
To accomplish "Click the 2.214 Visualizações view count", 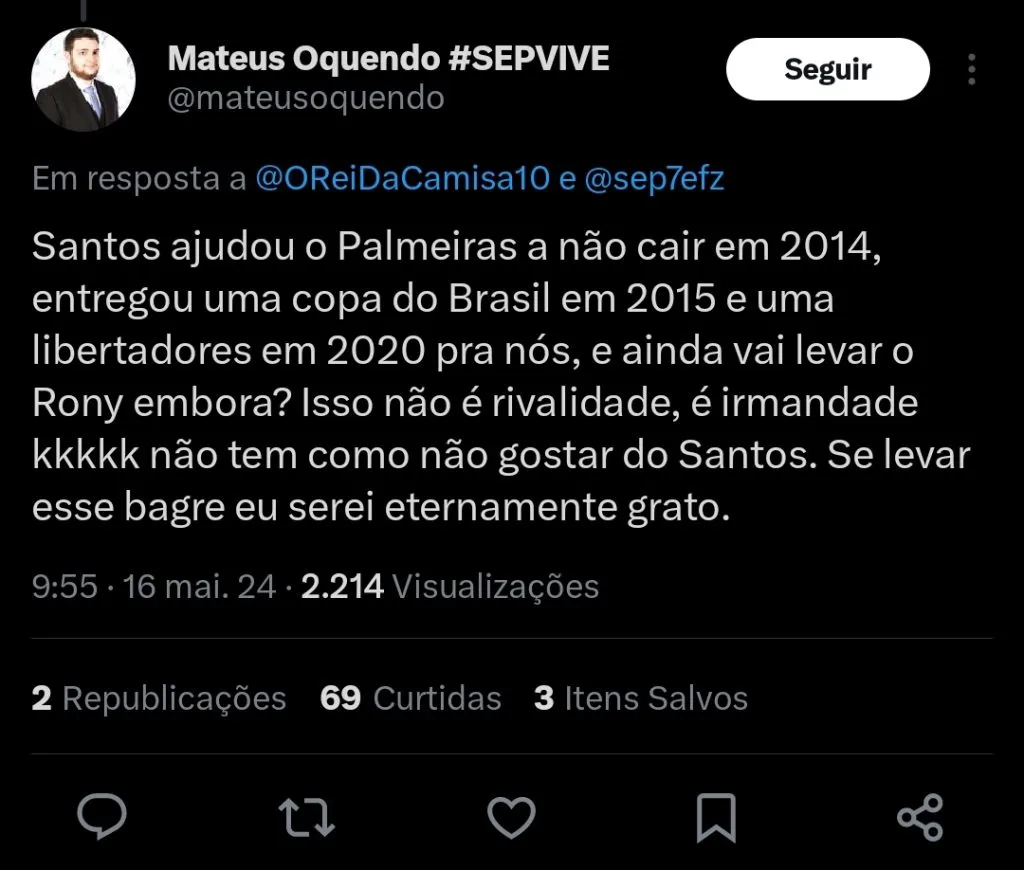I will (450, 586).
